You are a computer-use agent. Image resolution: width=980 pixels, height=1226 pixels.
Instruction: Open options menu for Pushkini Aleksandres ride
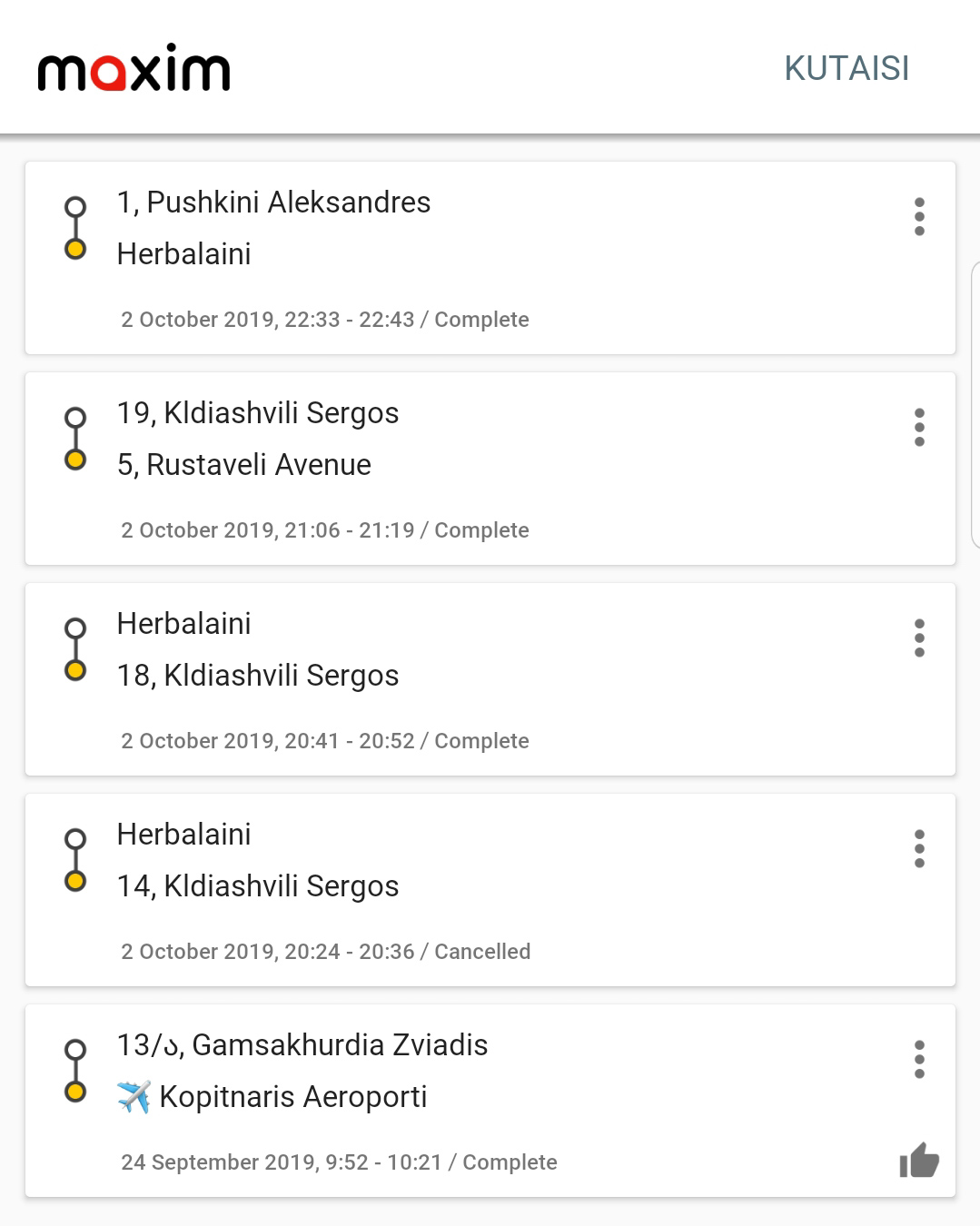(919, 217)
